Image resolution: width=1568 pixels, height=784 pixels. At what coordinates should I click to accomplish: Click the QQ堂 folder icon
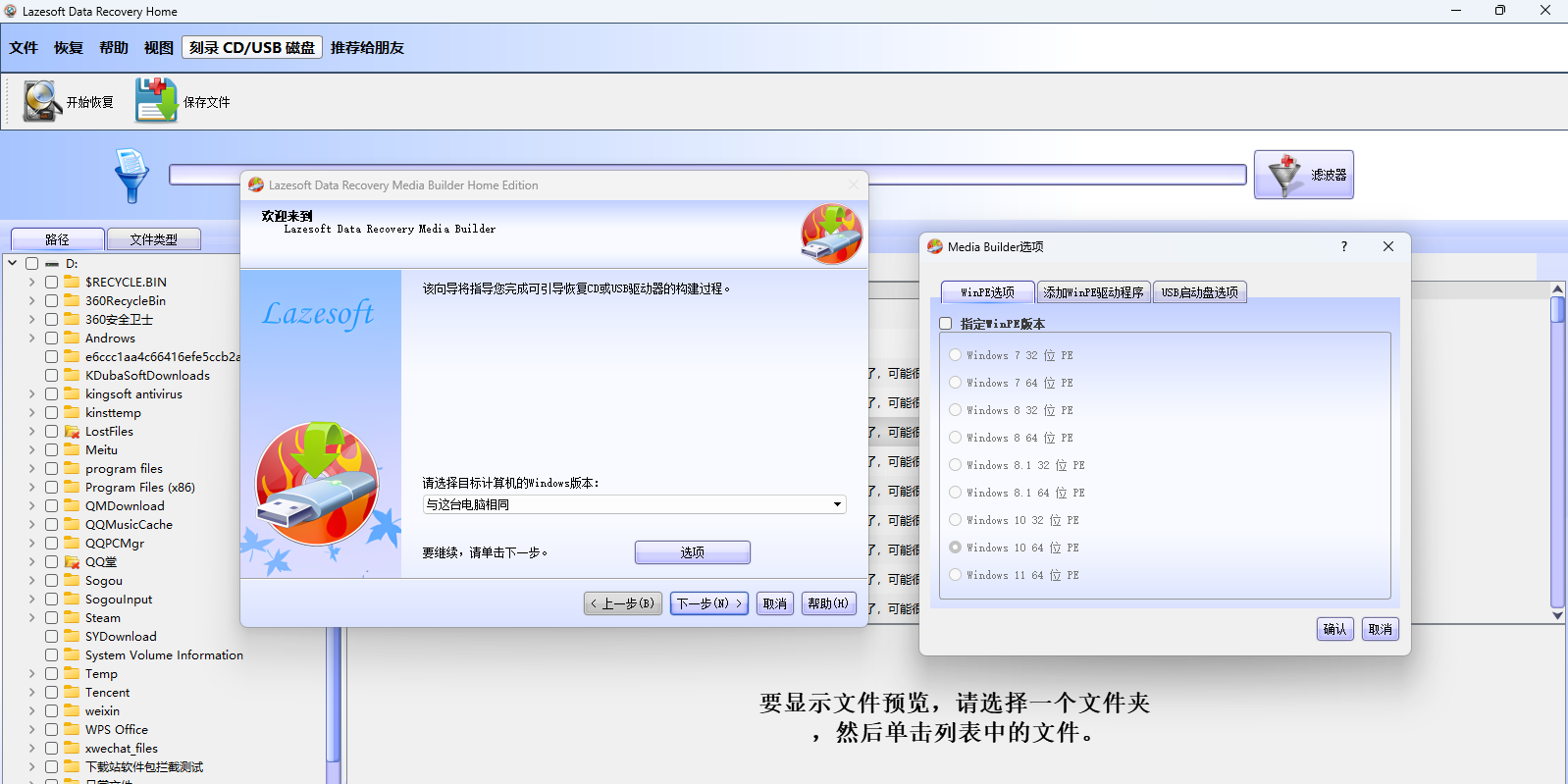click(72, 562)
